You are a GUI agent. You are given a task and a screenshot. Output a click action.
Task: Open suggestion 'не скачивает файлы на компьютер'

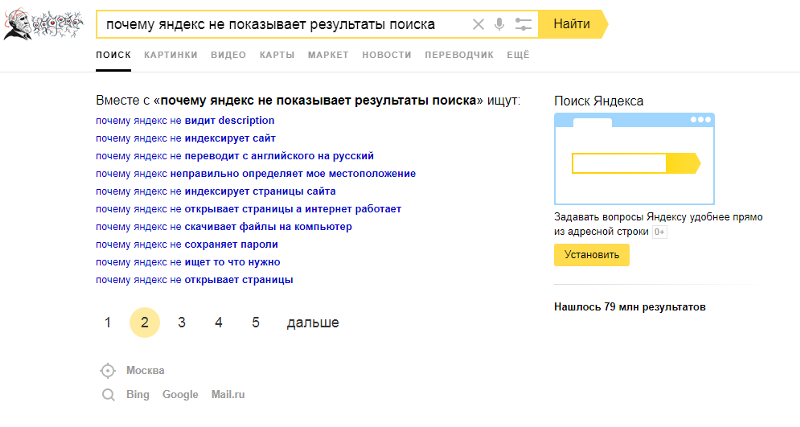coord(224,227)
